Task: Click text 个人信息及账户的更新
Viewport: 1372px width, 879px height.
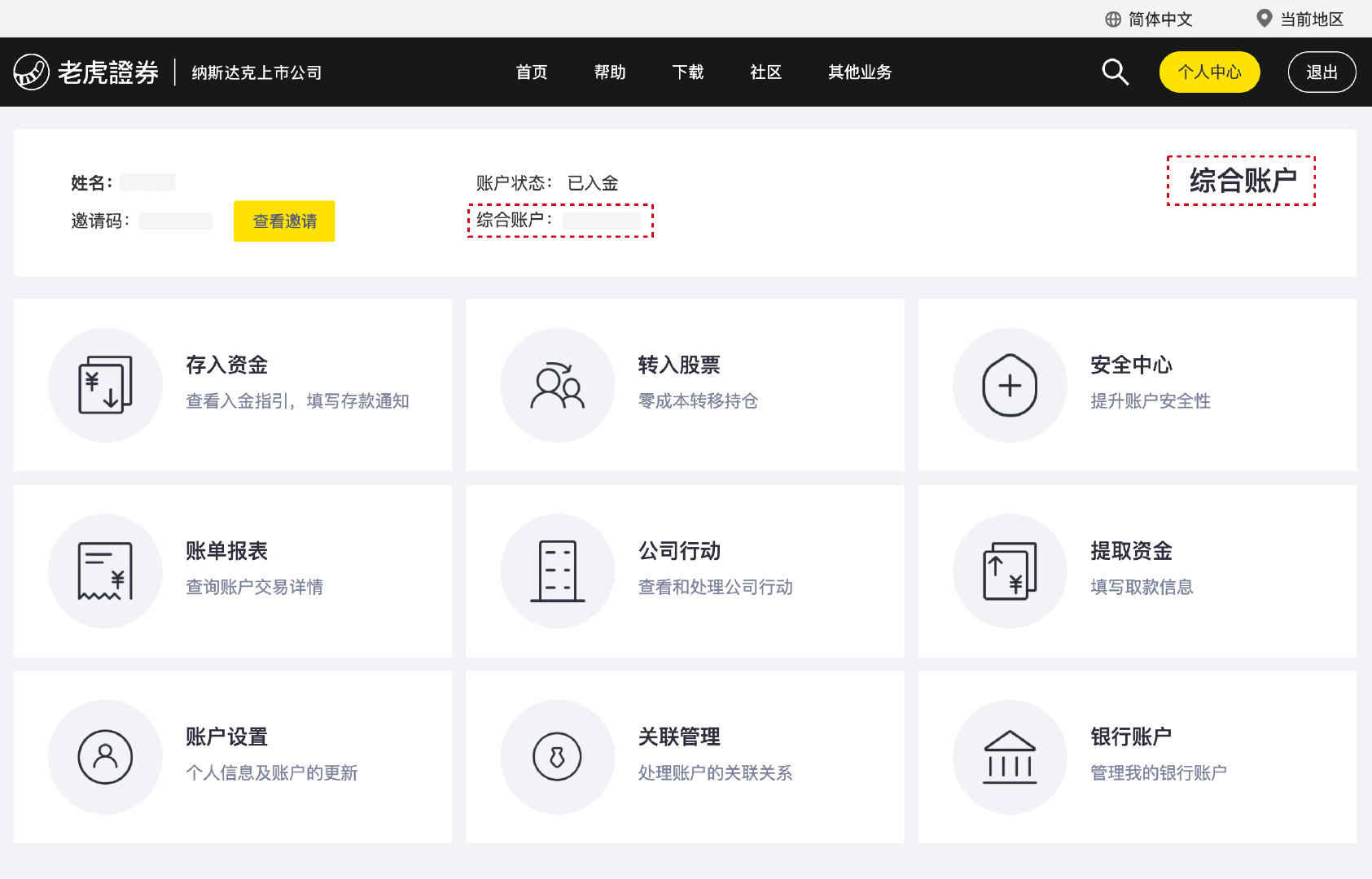Action: click(272, 773)
